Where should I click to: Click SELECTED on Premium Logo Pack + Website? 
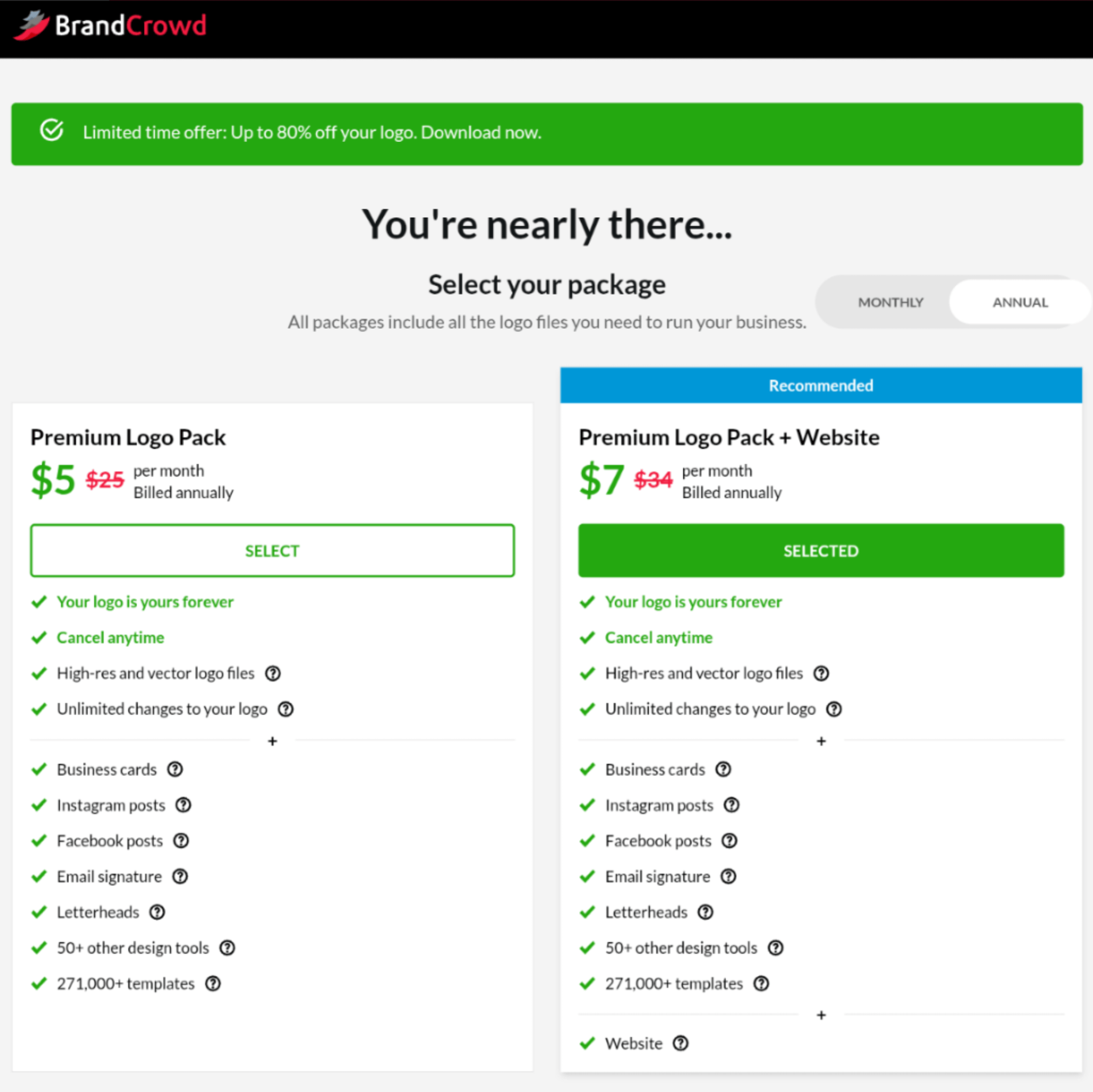821,550
